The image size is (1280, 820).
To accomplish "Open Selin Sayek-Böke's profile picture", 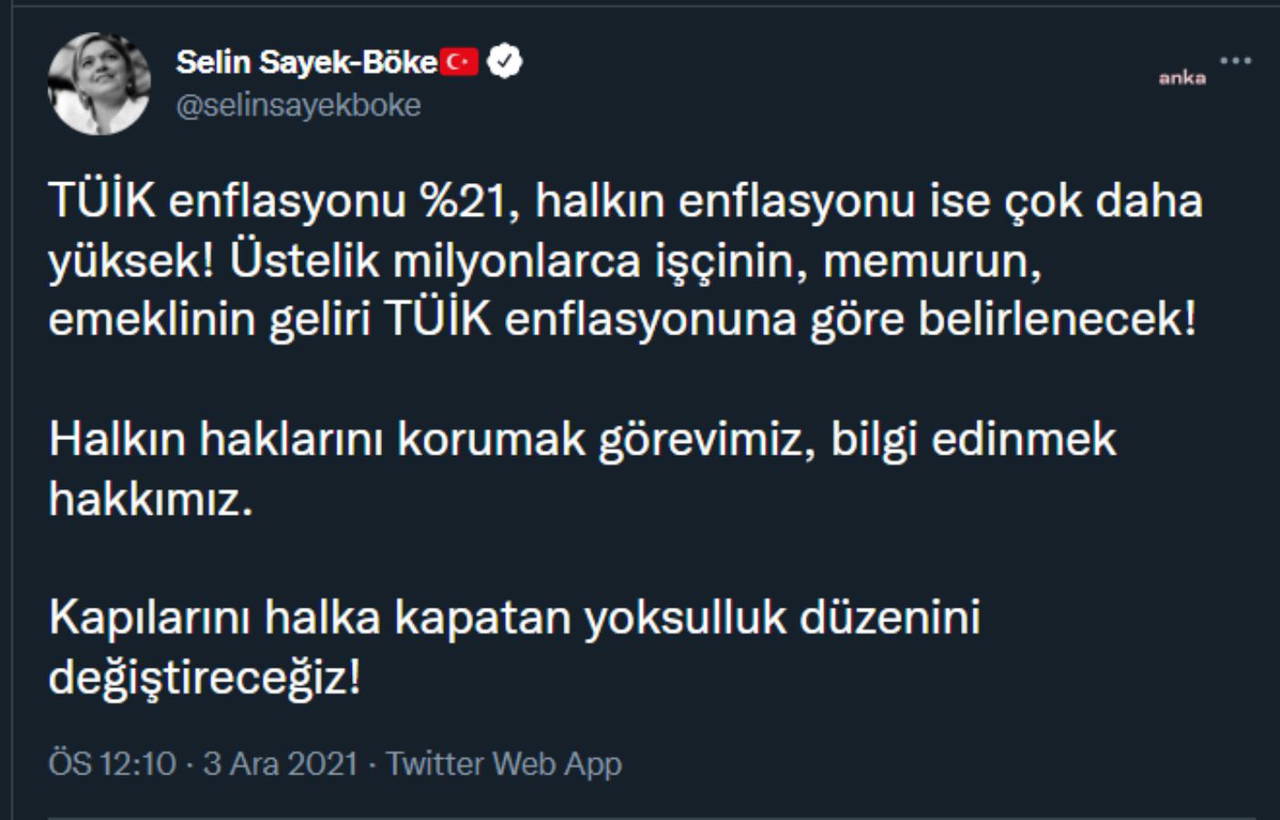I will click(x=98, y=83).
